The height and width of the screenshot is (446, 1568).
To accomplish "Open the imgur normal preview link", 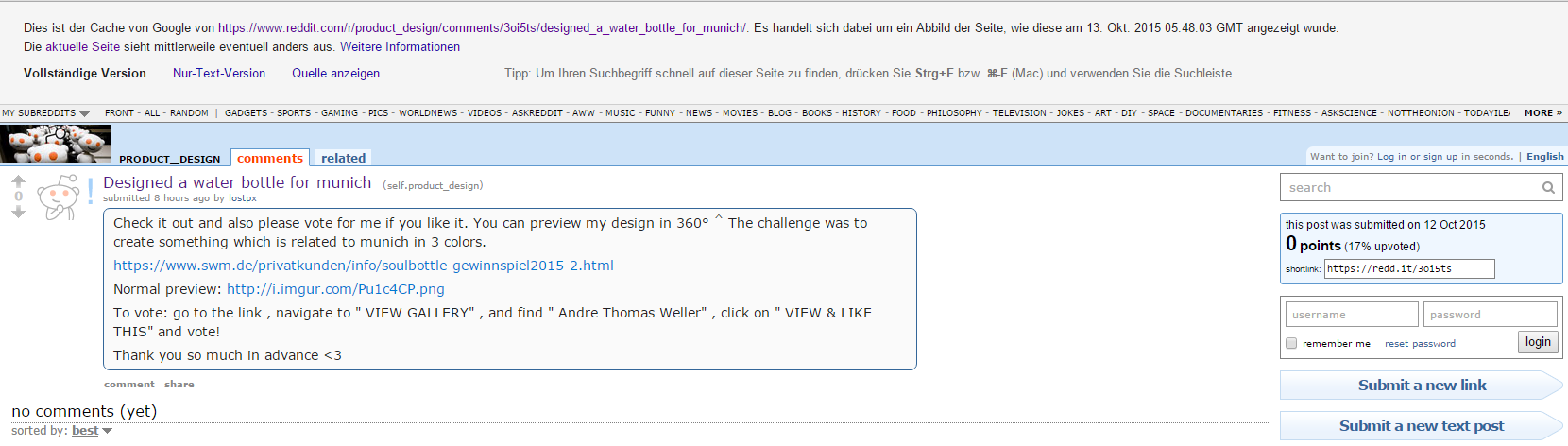I will 335,289.
